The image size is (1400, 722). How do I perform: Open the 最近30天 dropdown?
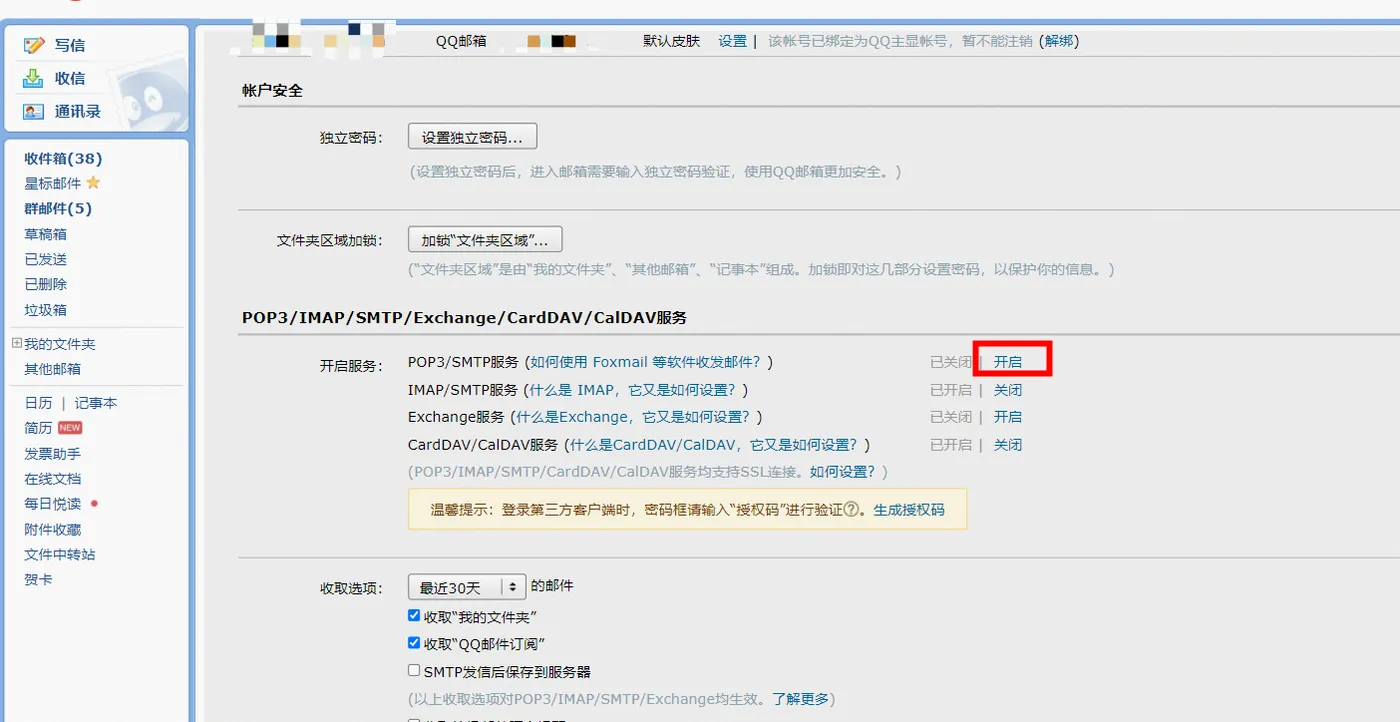coord(467,587)
